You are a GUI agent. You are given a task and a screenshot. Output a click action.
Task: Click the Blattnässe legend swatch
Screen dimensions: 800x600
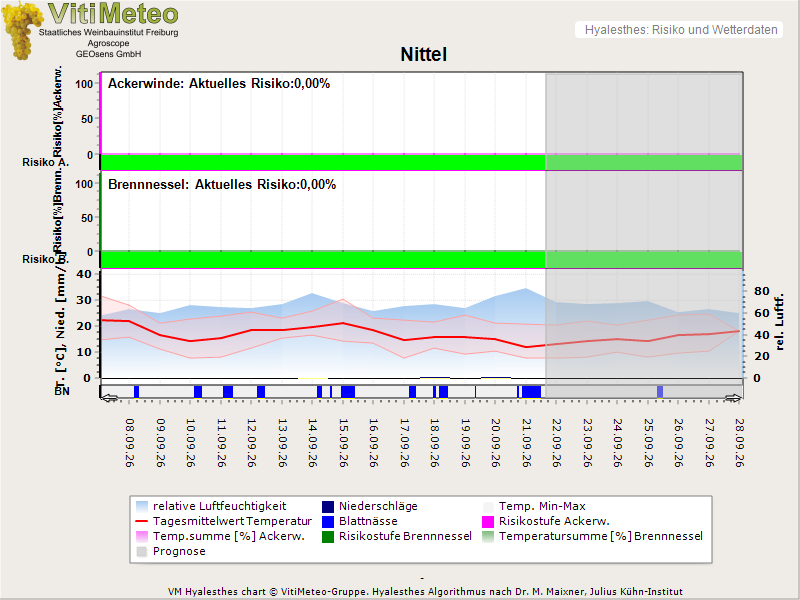click(328, 521)
